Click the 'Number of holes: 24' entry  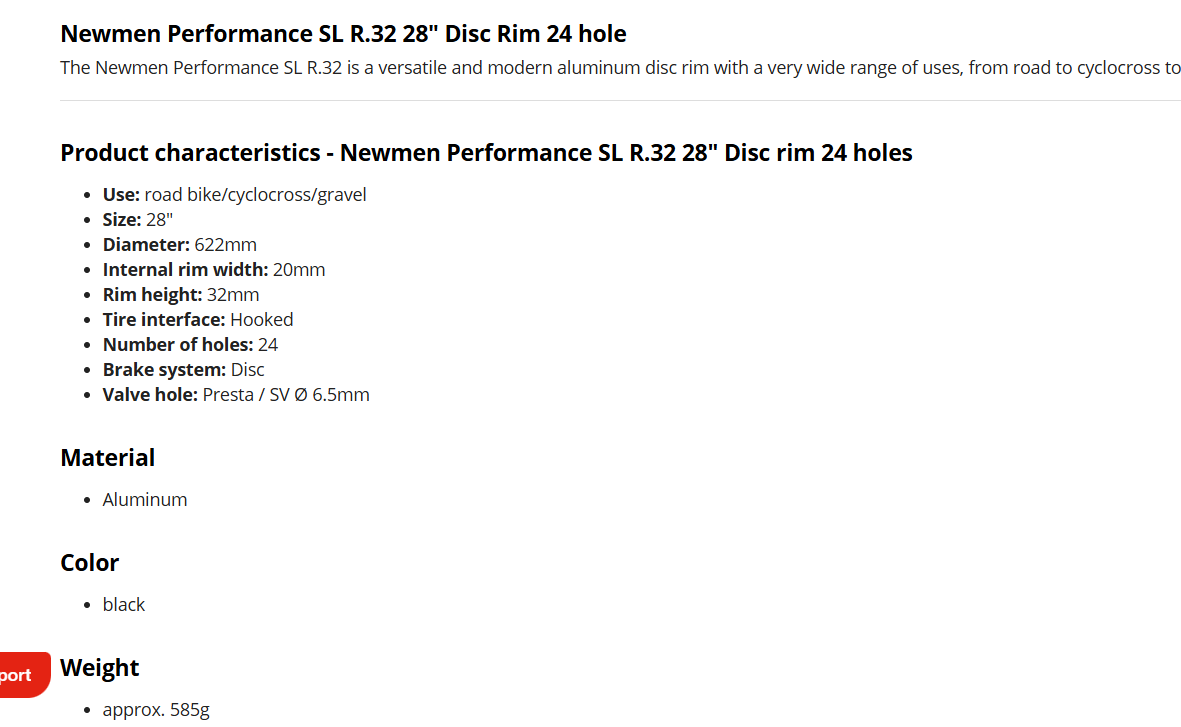pos(190,345)
